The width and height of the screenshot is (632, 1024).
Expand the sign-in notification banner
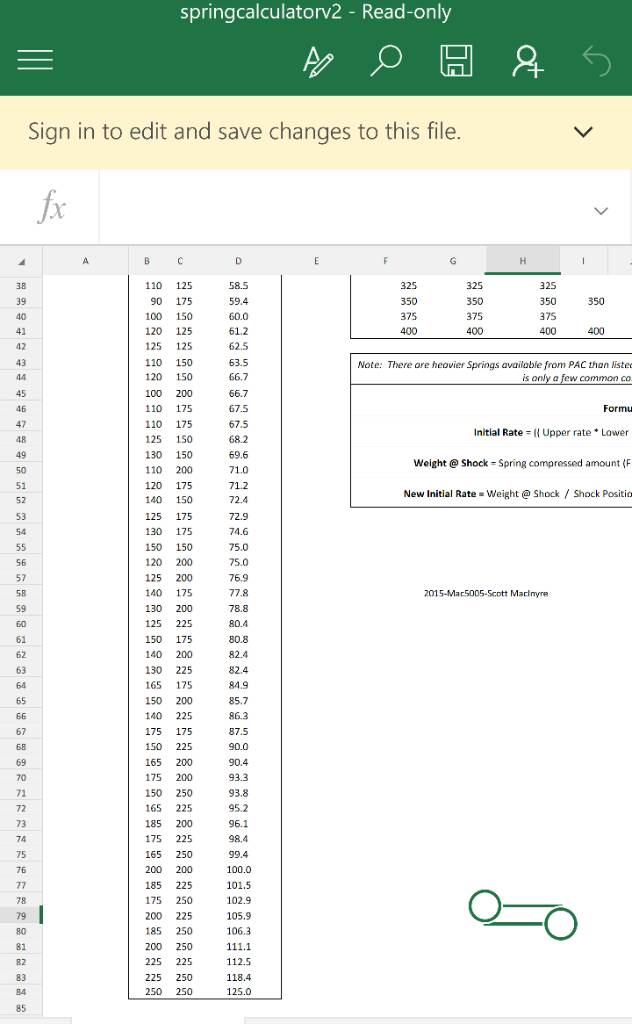(584, 132)
